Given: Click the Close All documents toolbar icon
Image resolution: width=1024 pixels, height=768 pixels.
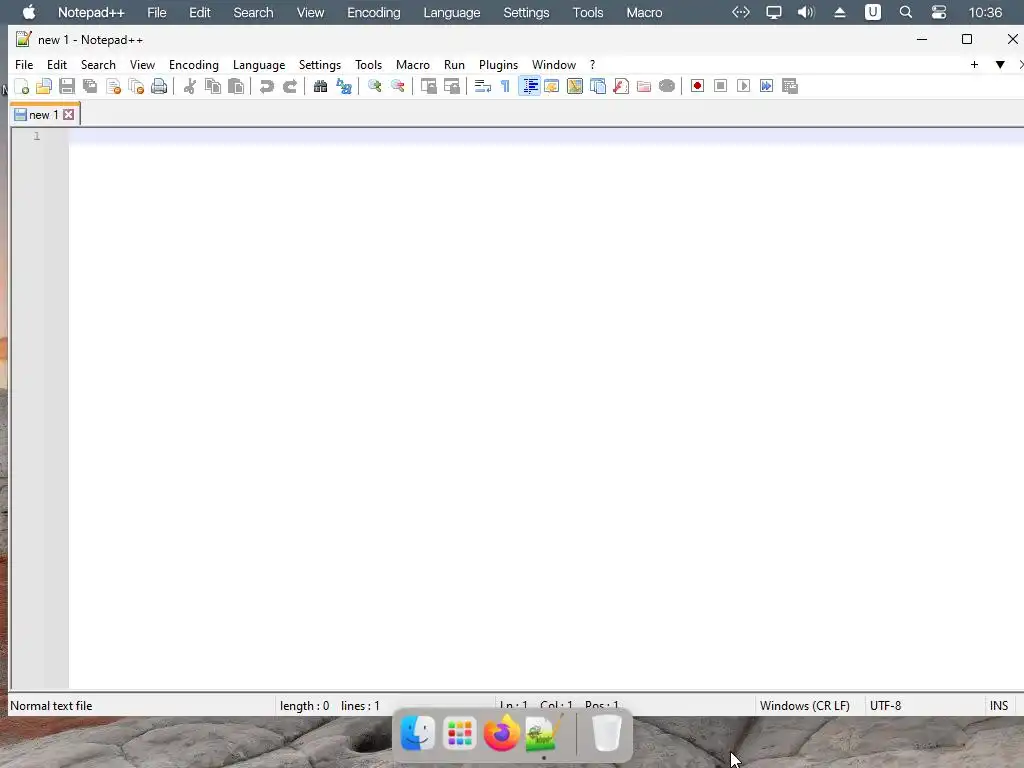Looking at the screenshot, I should click(x=136, y=86).
